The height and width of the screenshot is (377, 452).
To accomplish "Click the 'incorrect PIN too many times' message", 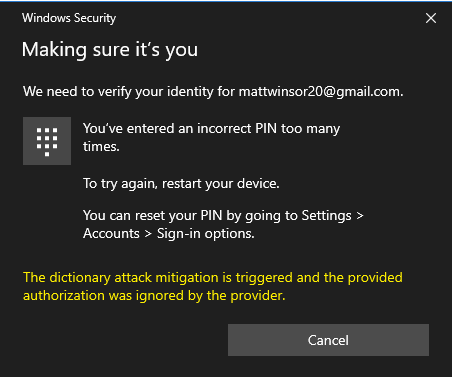I will click(x=212, y=137).
